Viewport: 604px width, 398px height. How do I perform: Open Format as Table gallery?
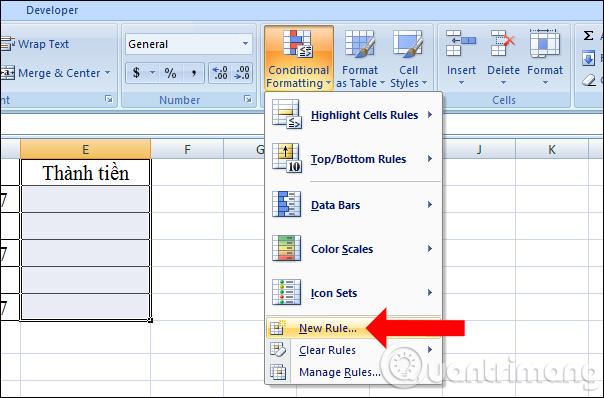pos(360,58)
